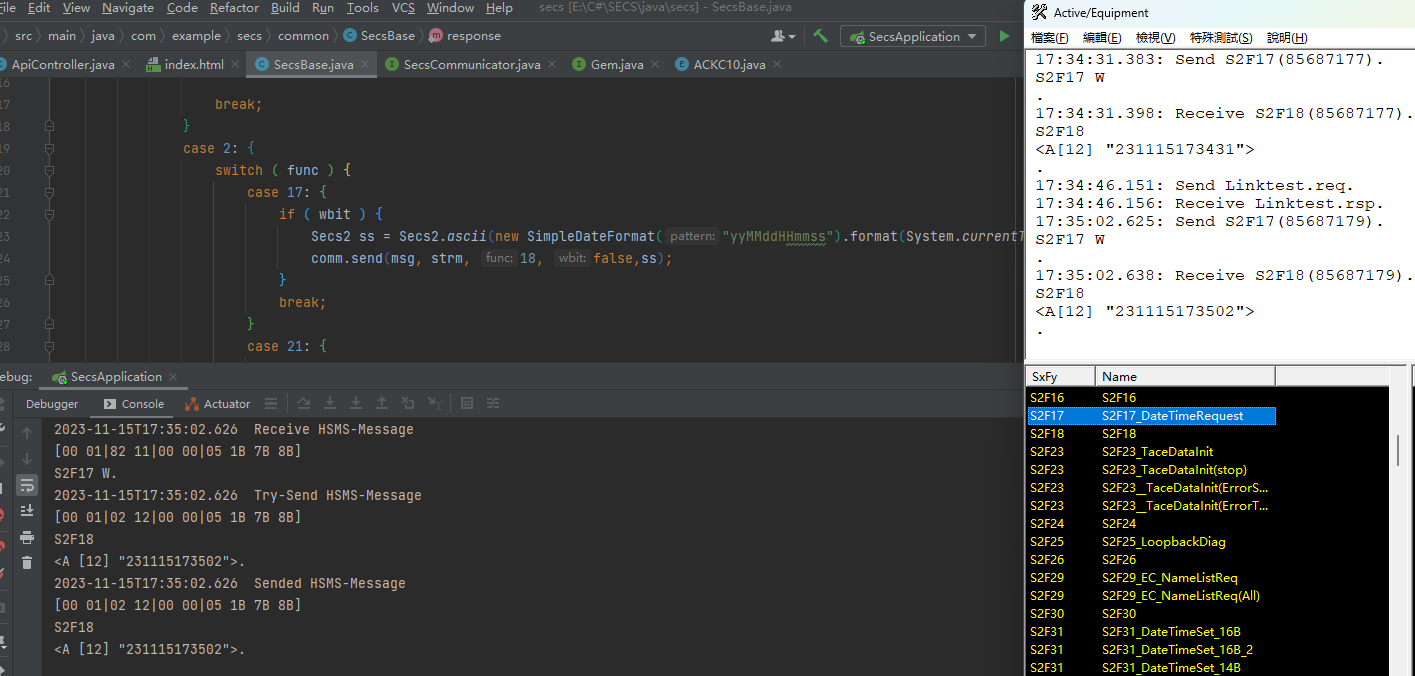Click Evaluate Expression calculator icon
Image resolution: width=1415 pixels, height=676 pixels.
[467, 404]
